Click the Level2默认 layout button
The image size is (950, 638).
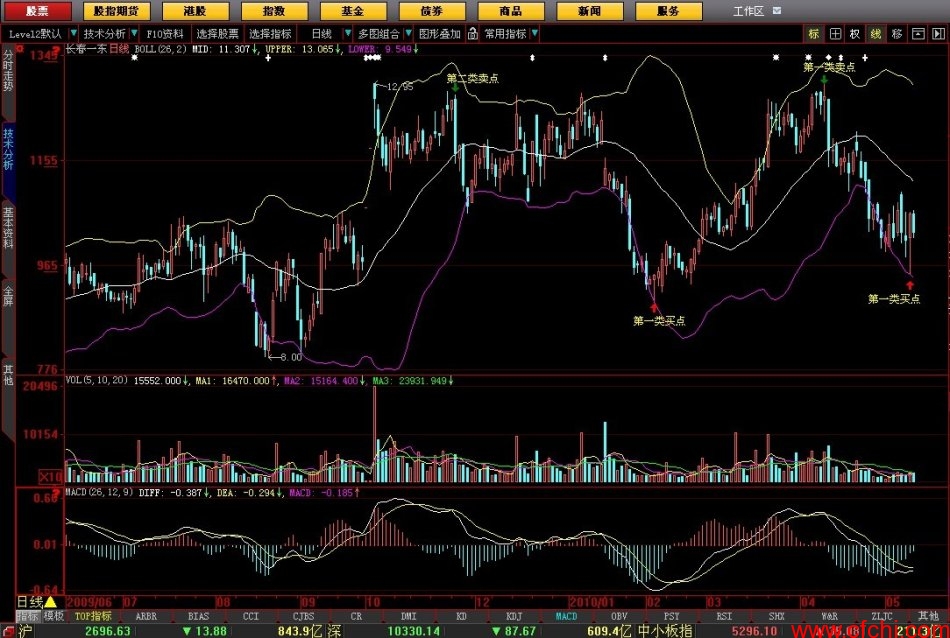35,34
